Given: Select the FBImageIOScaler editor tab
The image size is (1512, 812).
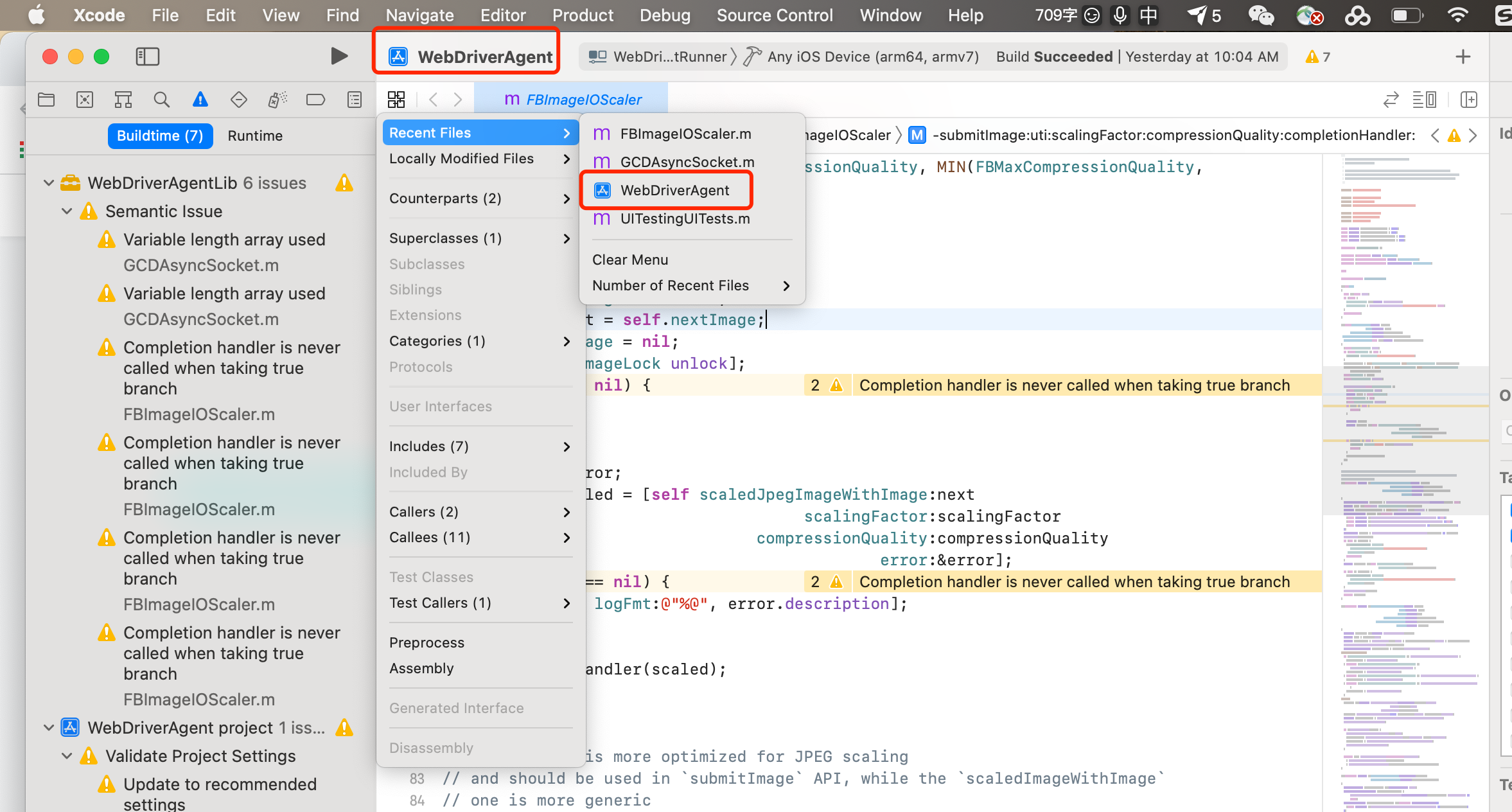Looking at the screenshot, I should [572, 100].
